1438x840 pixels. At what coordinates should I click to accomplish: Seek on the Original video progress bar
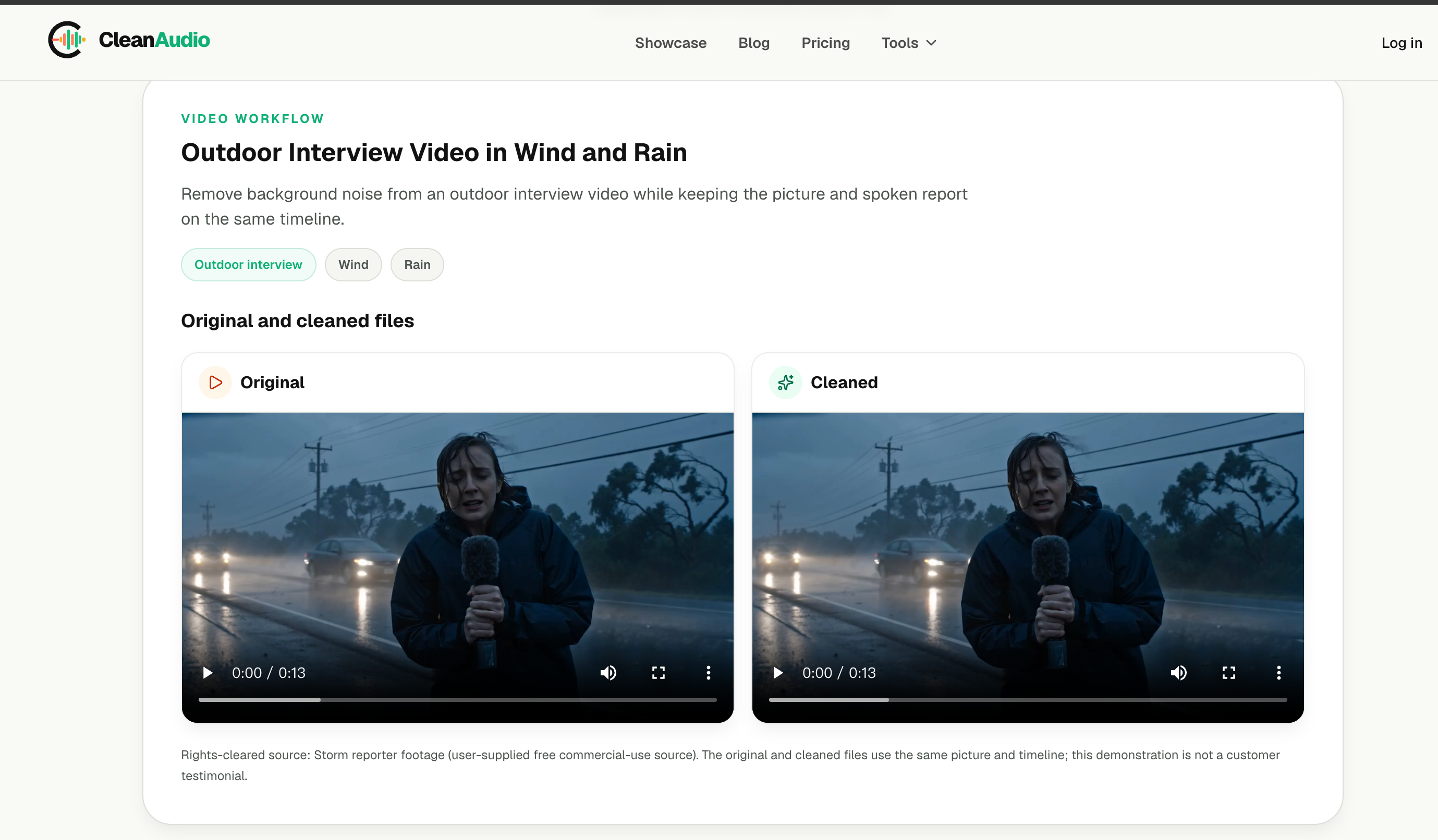click(x=457, y=700)
